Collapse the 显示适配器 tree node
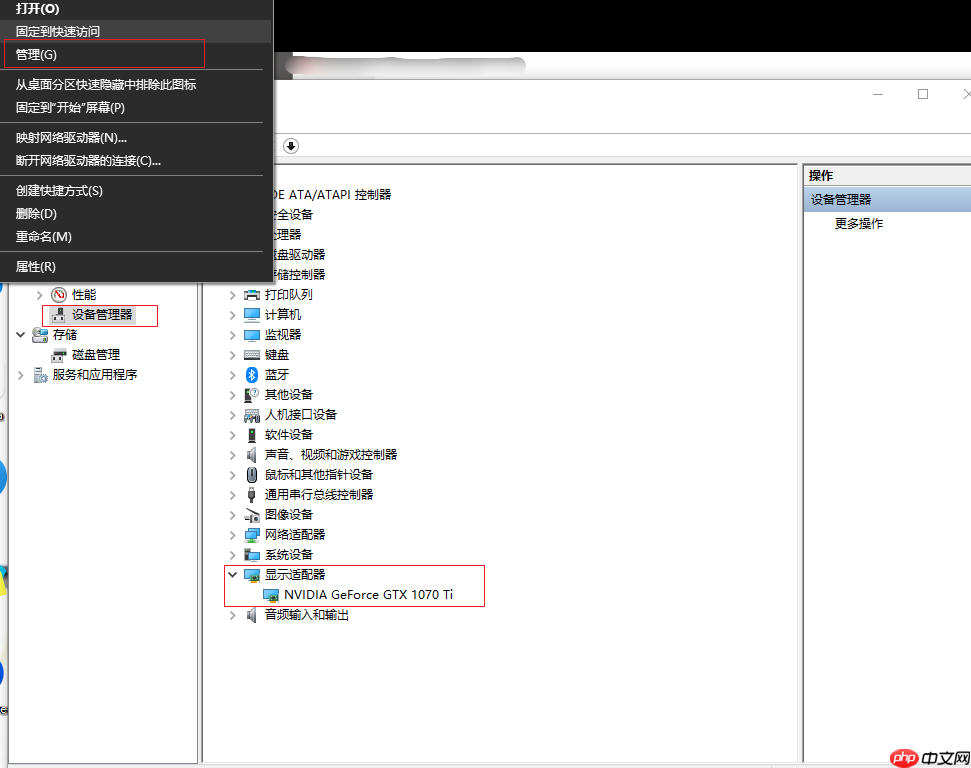This screenshot has width=971, height=768. pos(232,574)
